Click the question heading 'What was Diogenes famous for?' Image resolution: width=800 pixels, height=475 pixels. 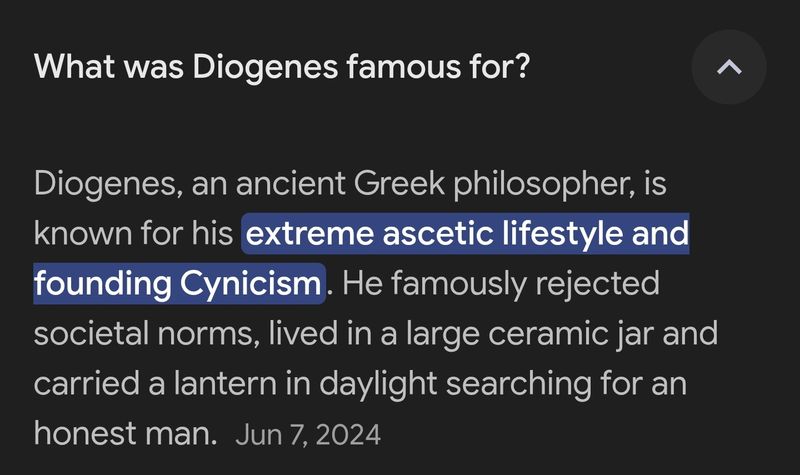click(x=282, y=67)
